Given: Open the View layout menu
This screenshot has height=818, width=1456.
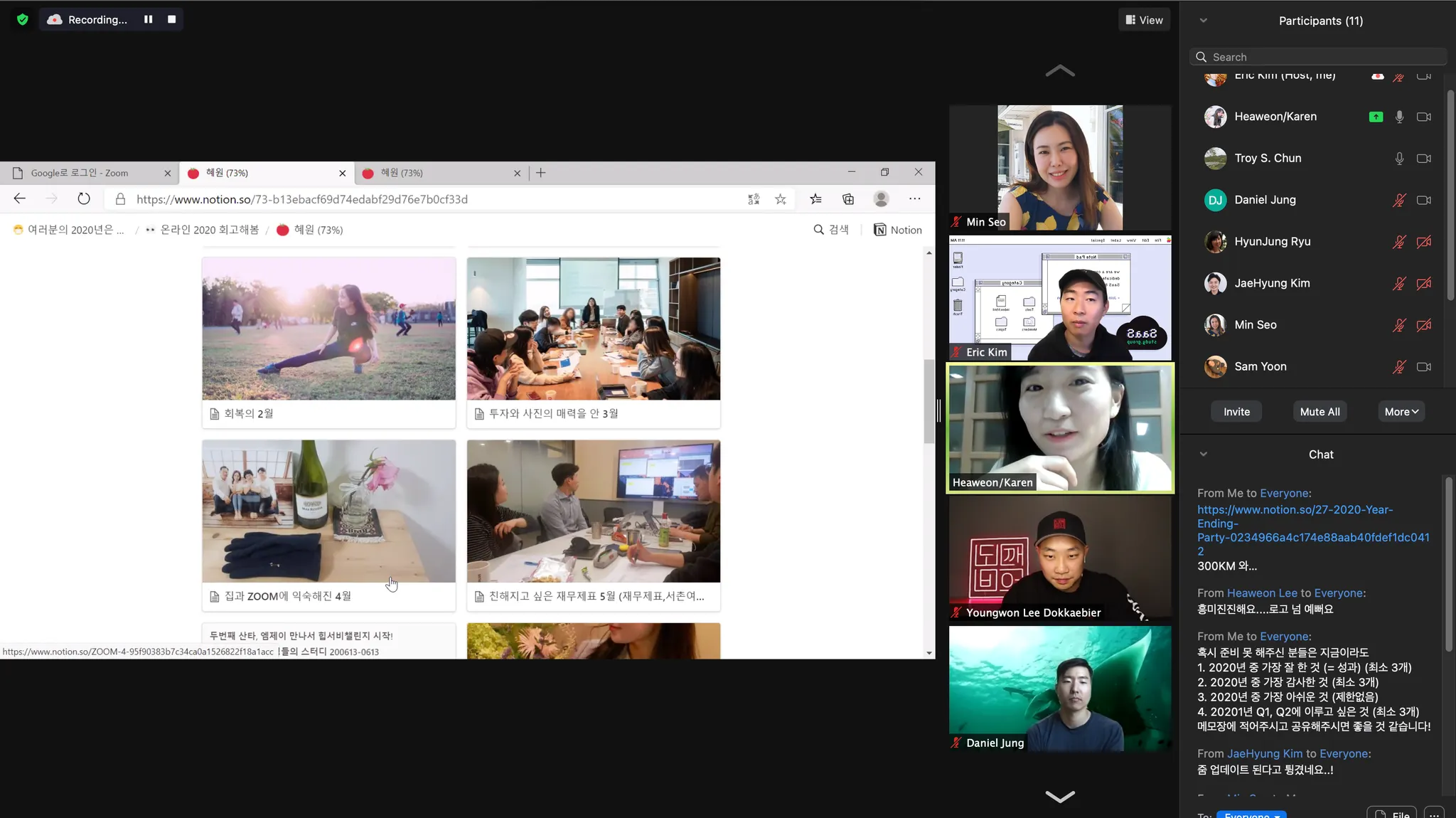Looking at the screenshot, I should pyautogui.click(x=1144, y=20).
